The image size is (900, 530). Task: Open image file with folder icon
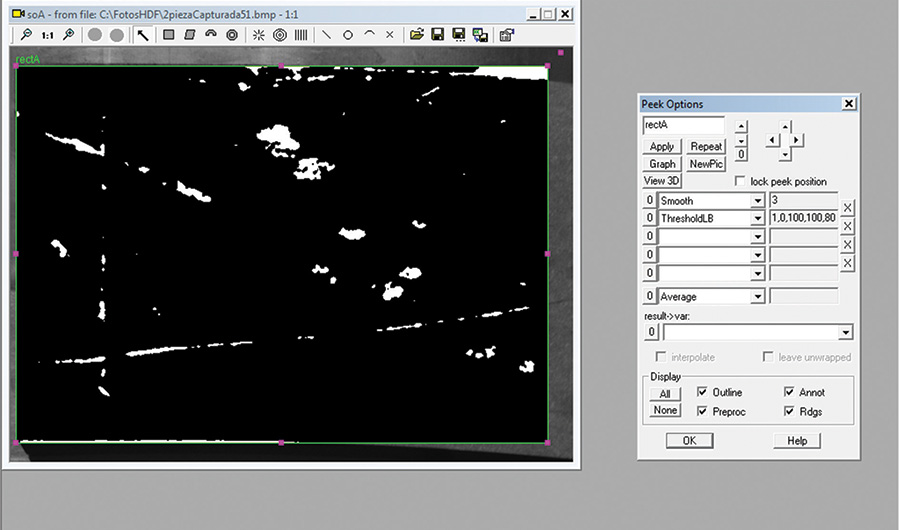(416, 34)
